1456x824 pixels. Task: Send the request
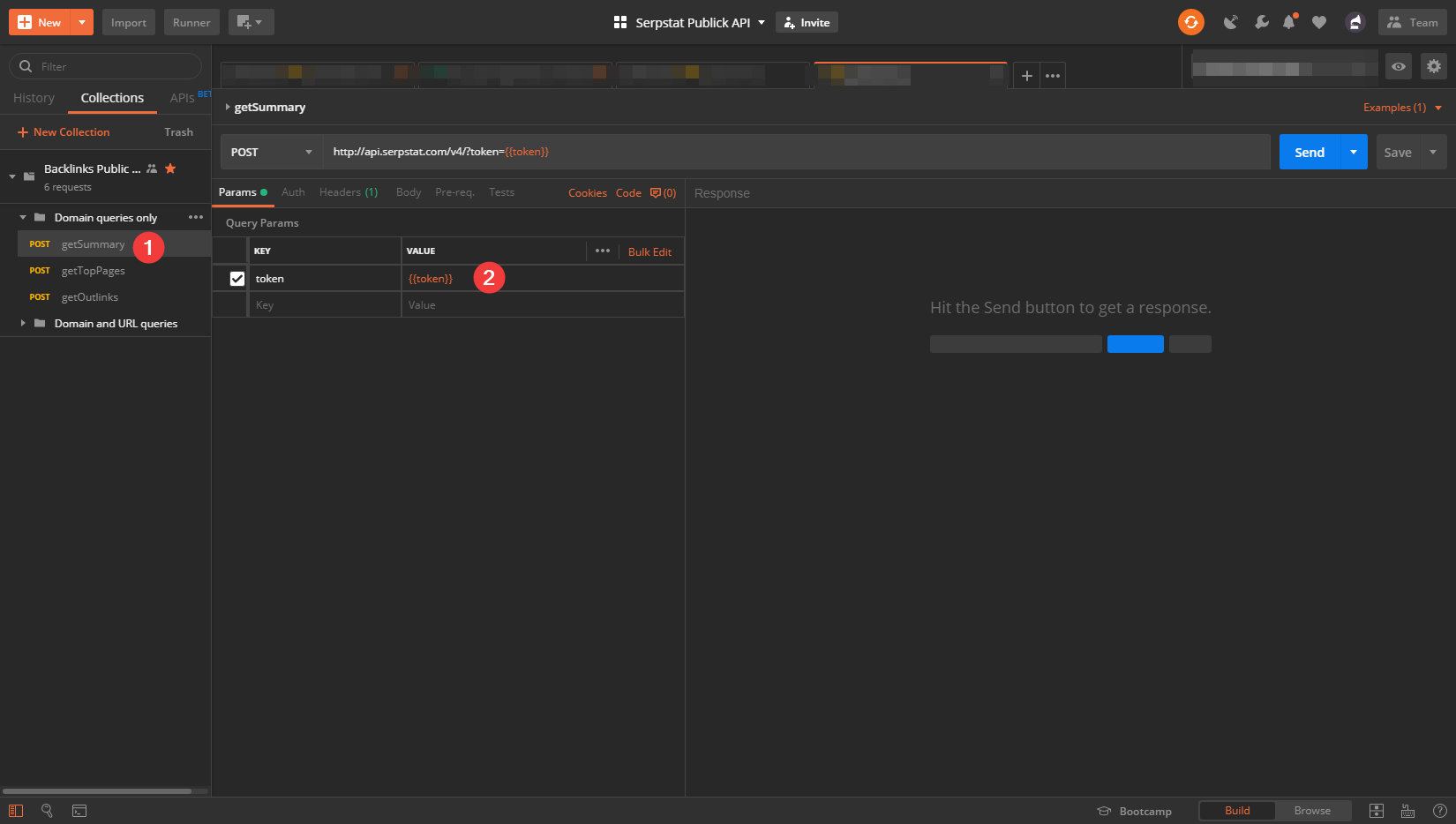tap(1310, 152)
